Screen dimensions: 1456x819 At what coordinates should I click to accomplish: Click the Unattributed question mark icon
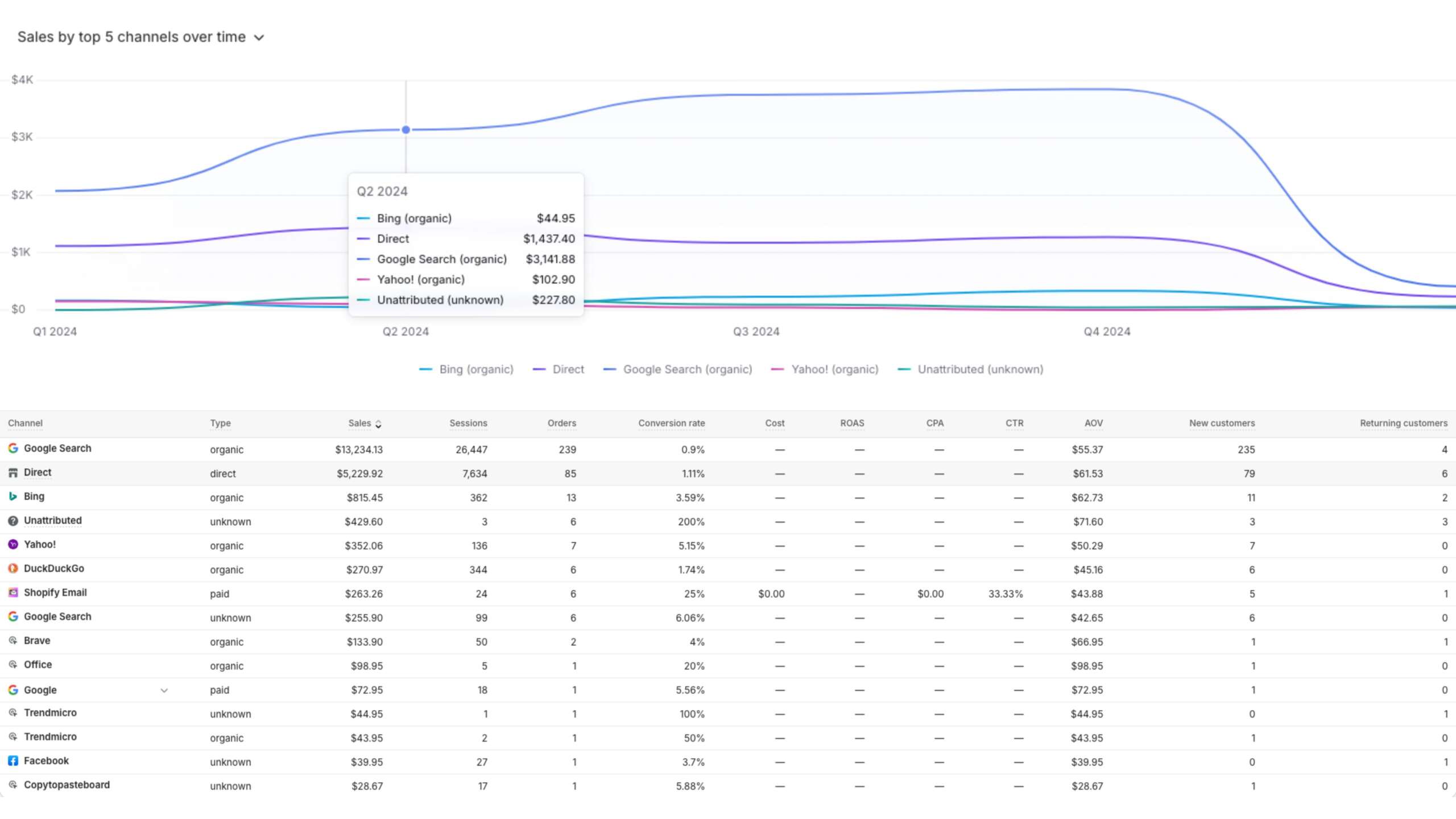click(x=13, y=520)
